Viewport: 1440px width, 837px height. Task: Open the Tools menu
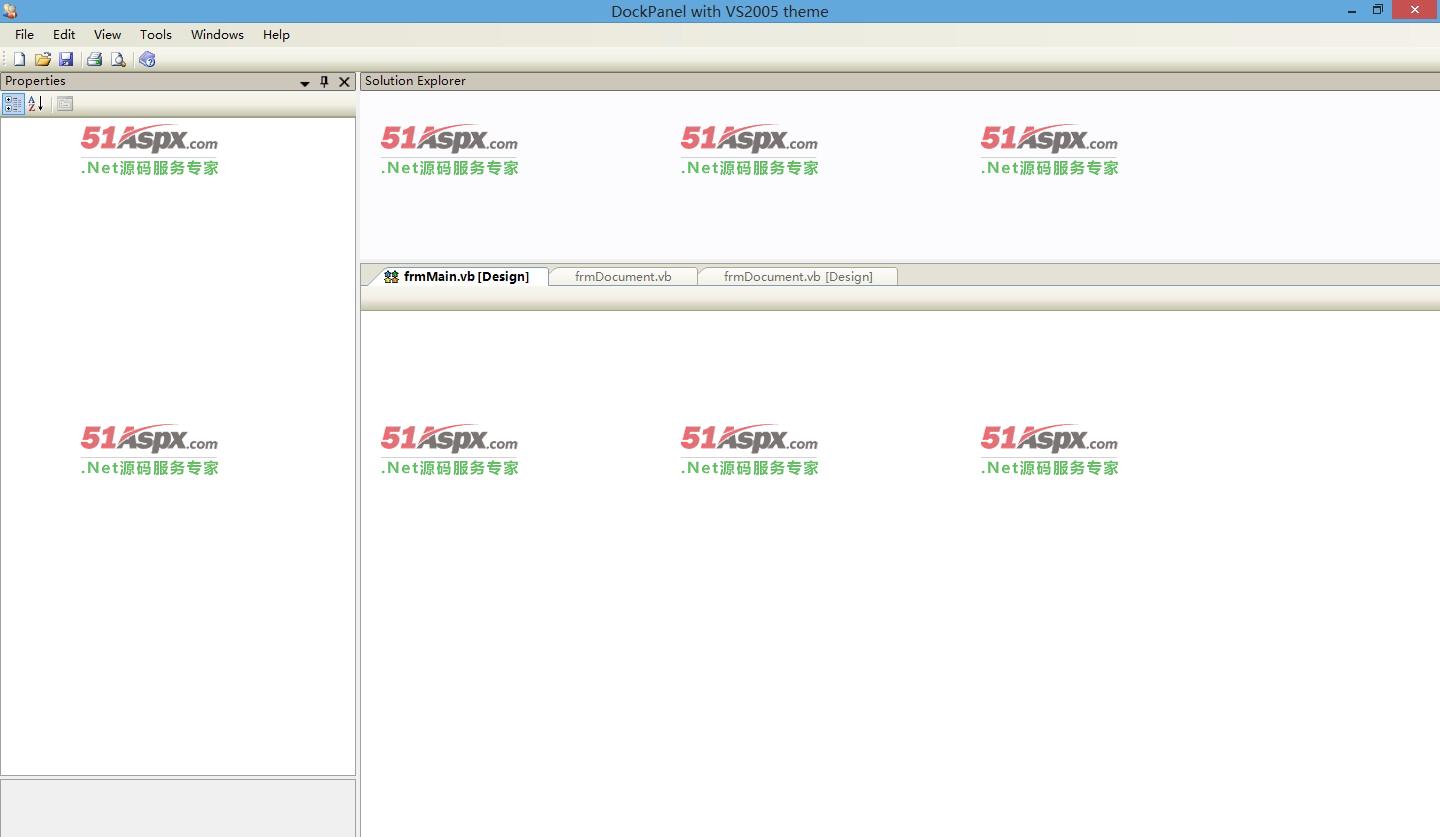pyautogui.click(x=156, y=34)
